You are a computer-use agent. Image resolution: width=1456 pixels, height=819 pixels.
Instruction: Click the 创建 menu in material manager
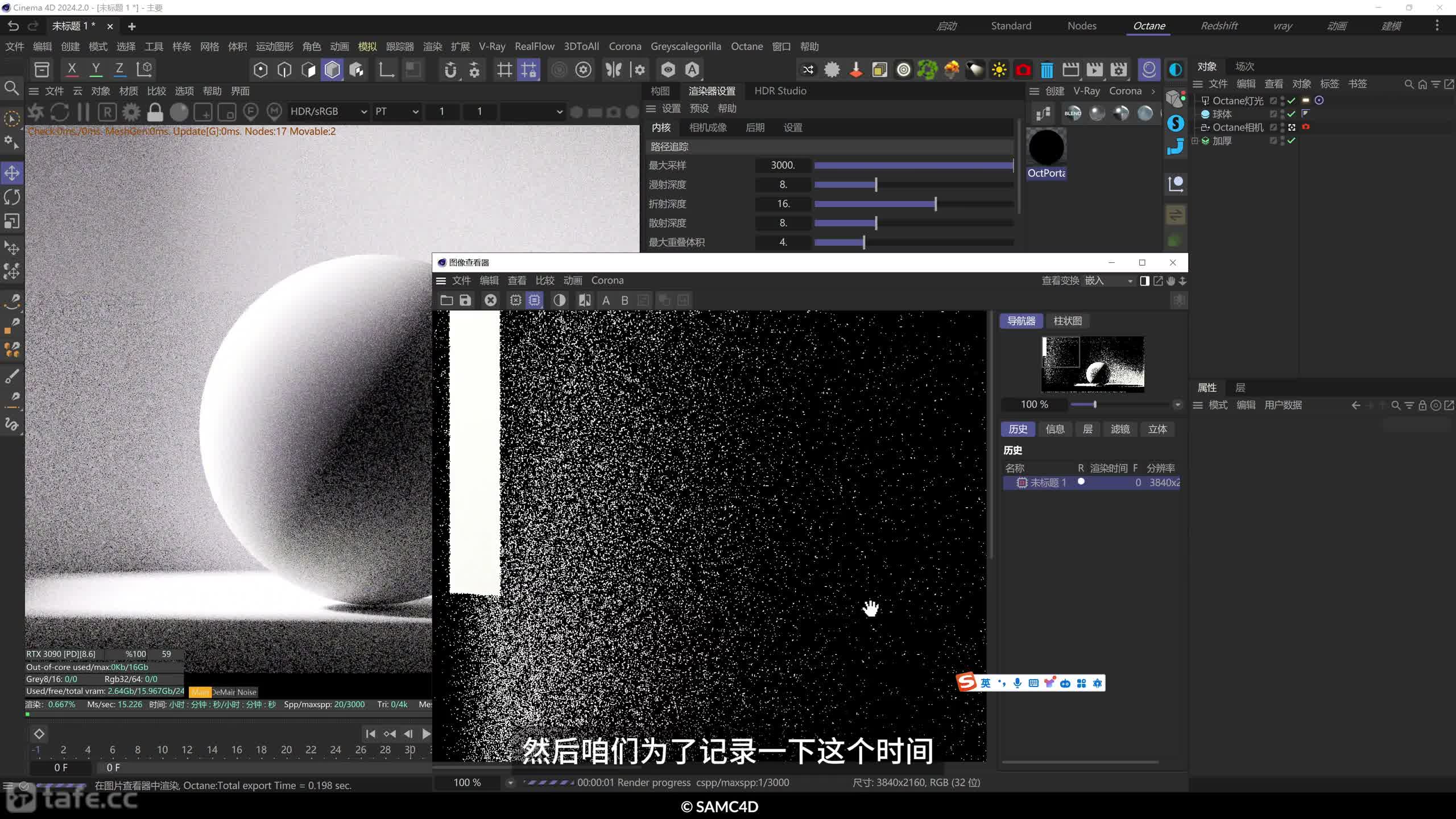1054,91
